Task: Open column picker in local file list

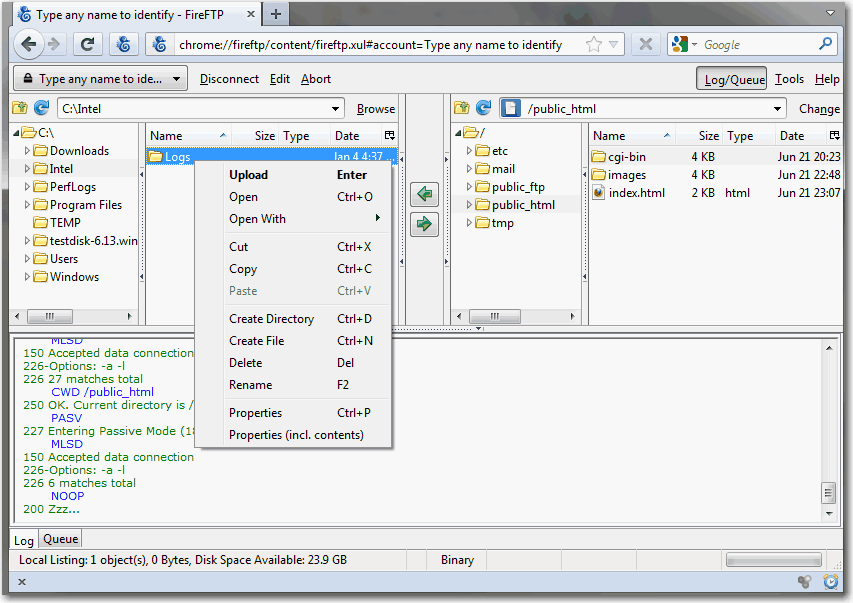Action: click(390, 136)
